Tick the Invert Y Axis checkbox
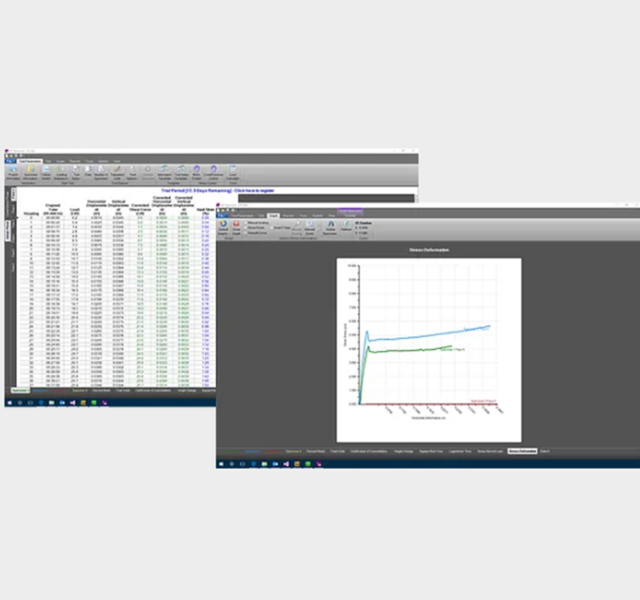 point(271,226)
